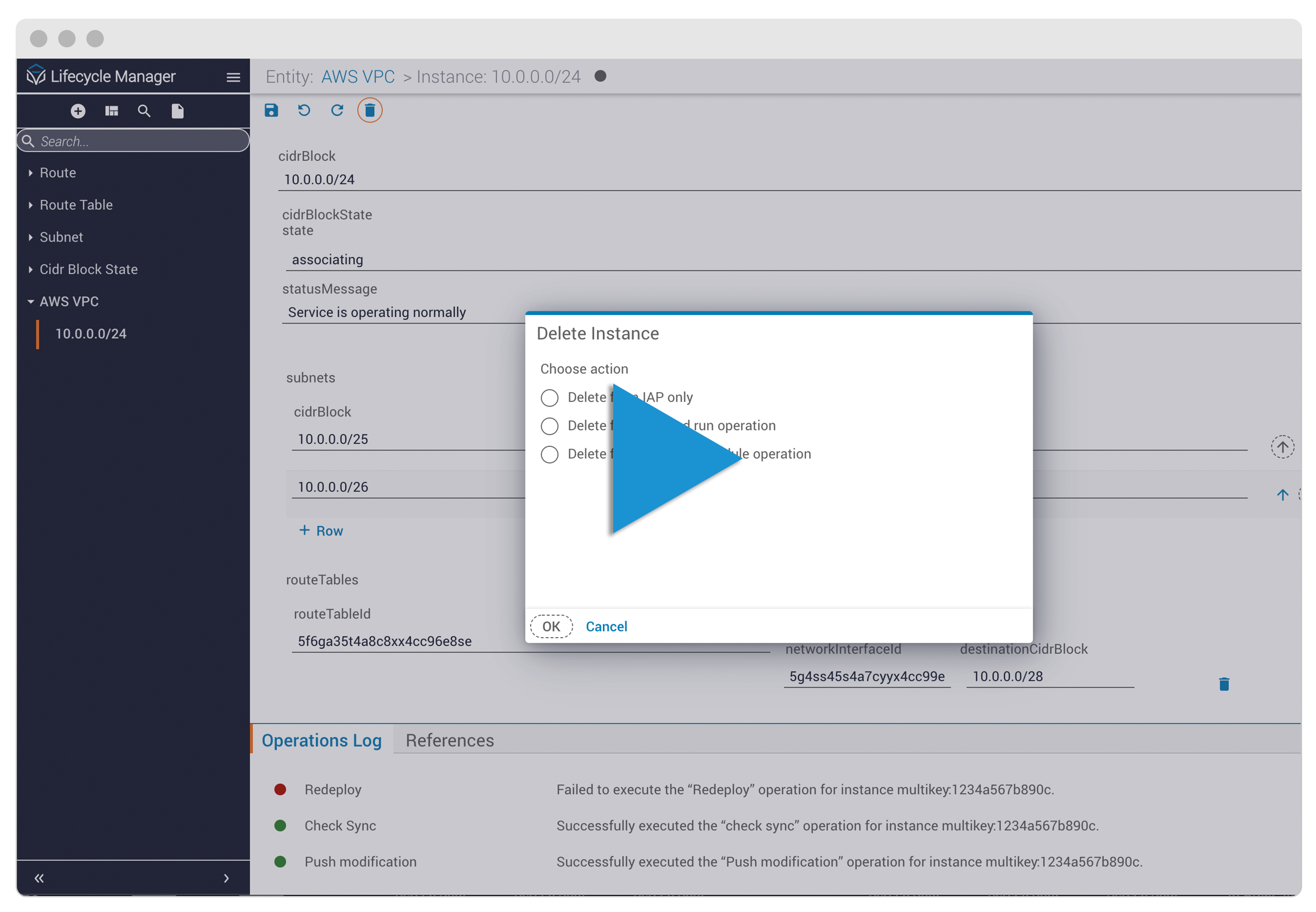Select the 'Delete from IAP only' radio option

(549, 398)
